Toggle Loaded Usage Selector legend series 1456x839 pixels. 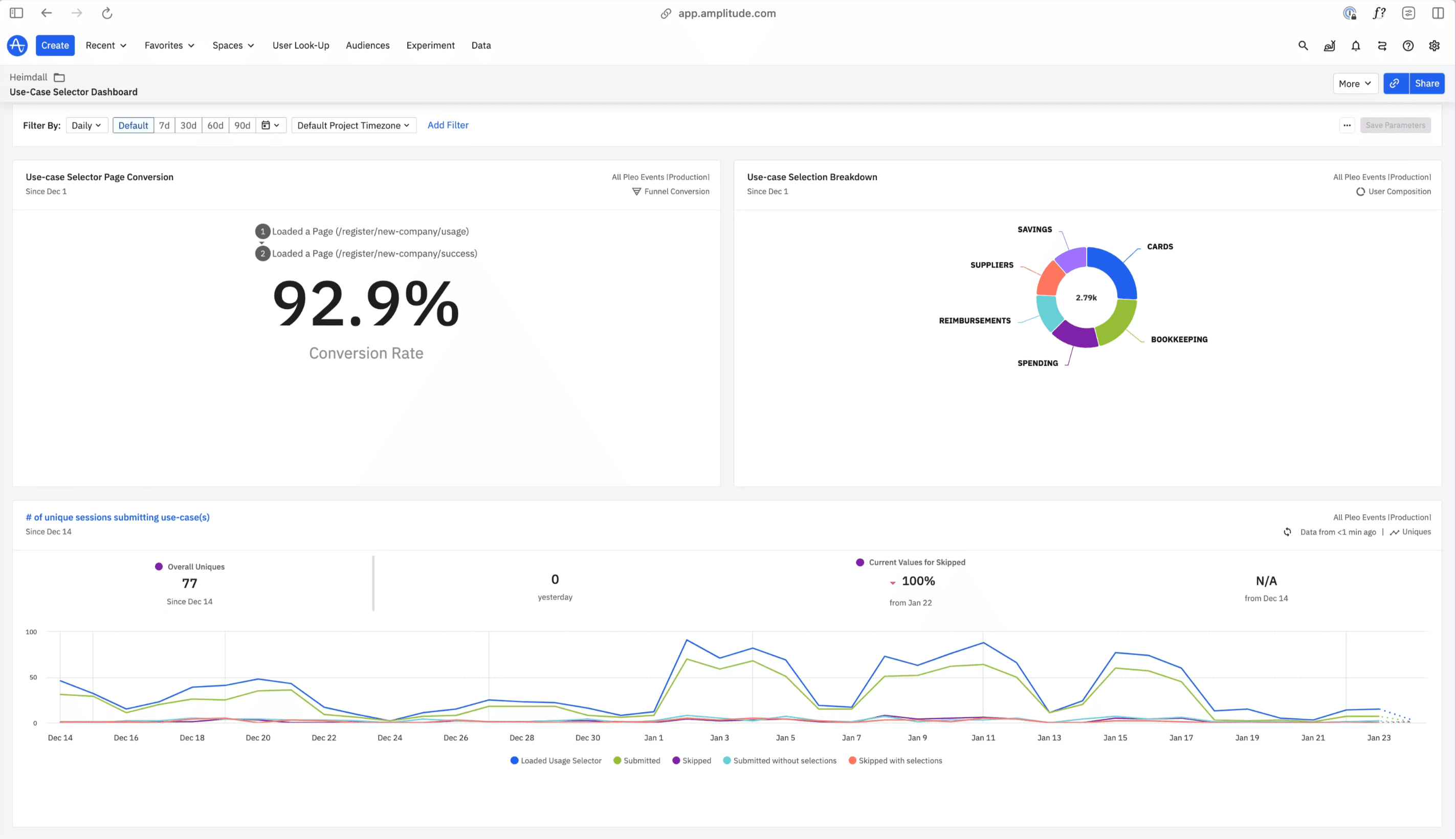tap(556, 761)
